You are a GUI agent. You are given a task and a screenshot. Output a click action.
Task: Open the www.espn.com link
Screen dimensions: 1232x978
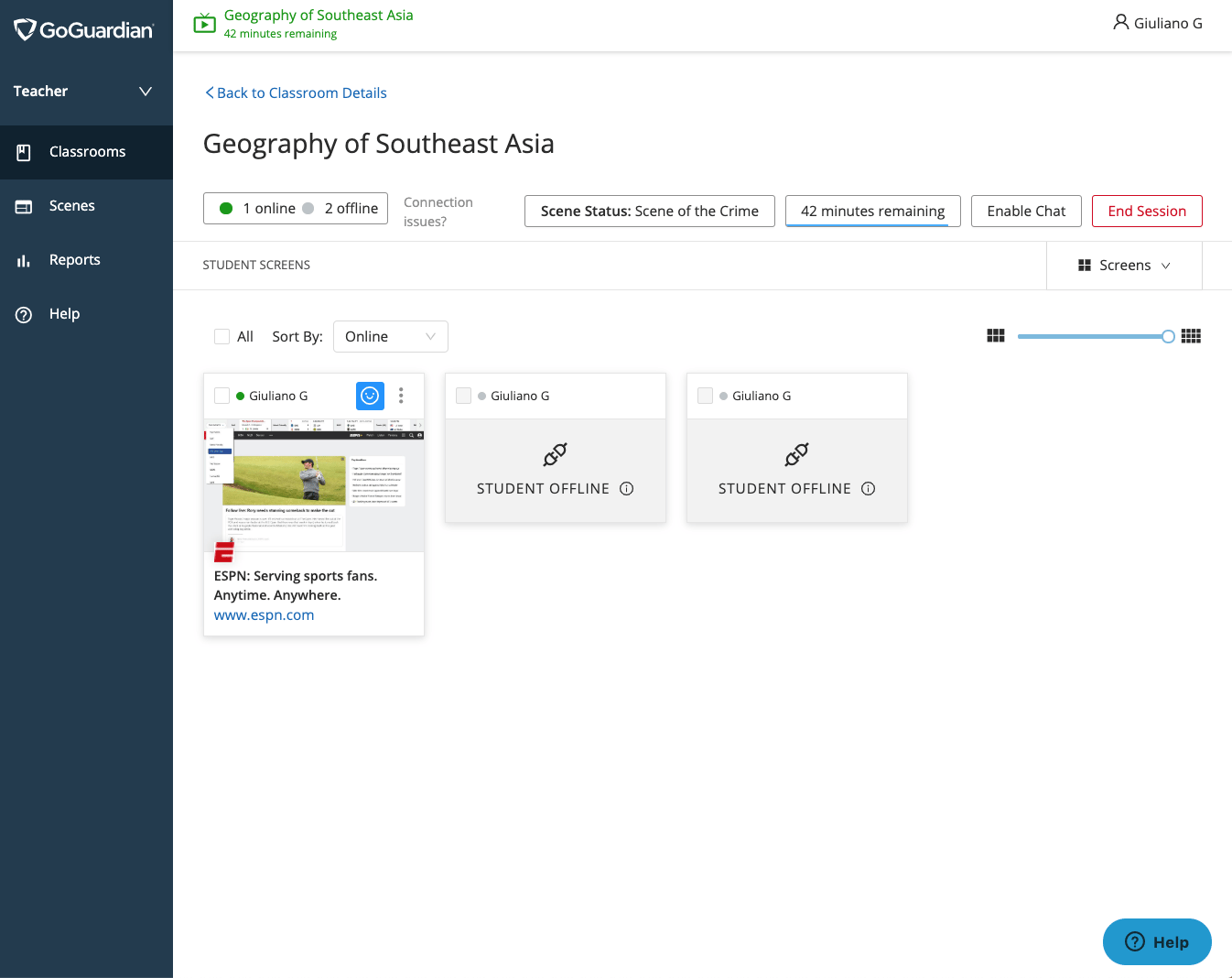click(264, 615)
